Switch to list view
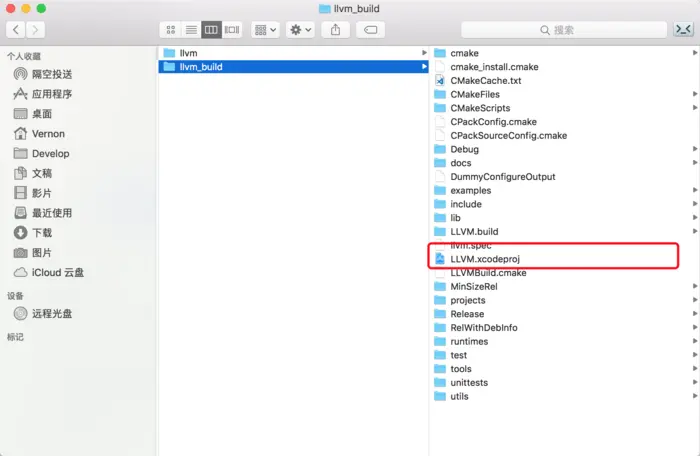The image size is (700, 456). tap(191, 30)
